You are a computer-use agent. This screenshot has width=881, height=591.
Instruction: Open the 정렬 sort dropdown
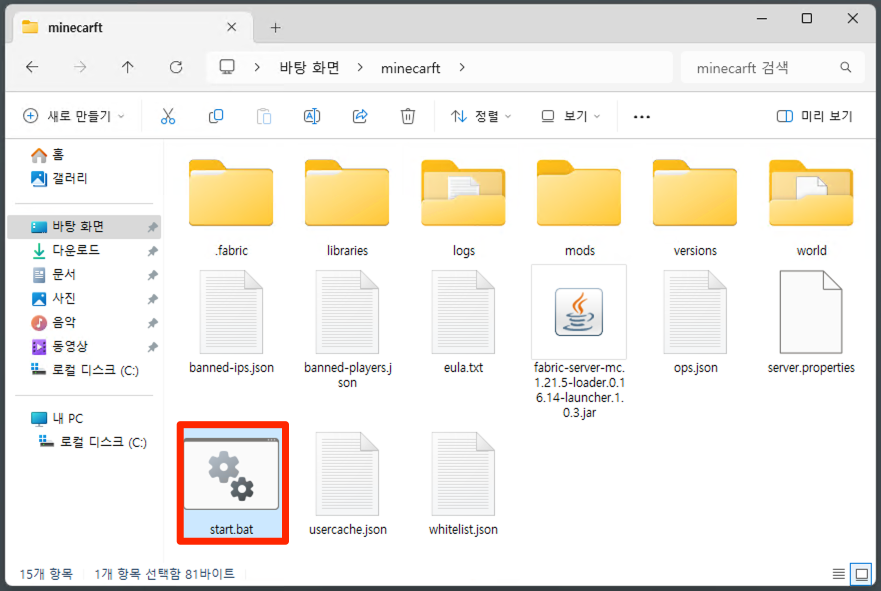(481, 116)
